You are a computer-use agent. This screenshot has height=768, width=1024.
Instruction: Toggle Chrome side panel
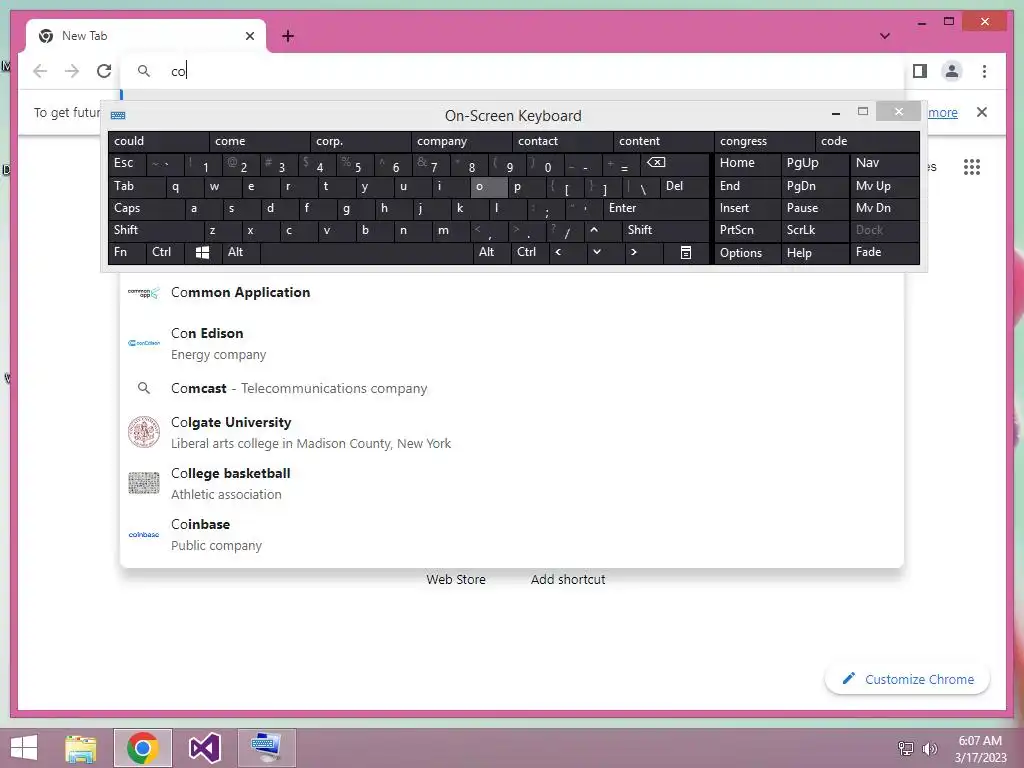(920, 71)
